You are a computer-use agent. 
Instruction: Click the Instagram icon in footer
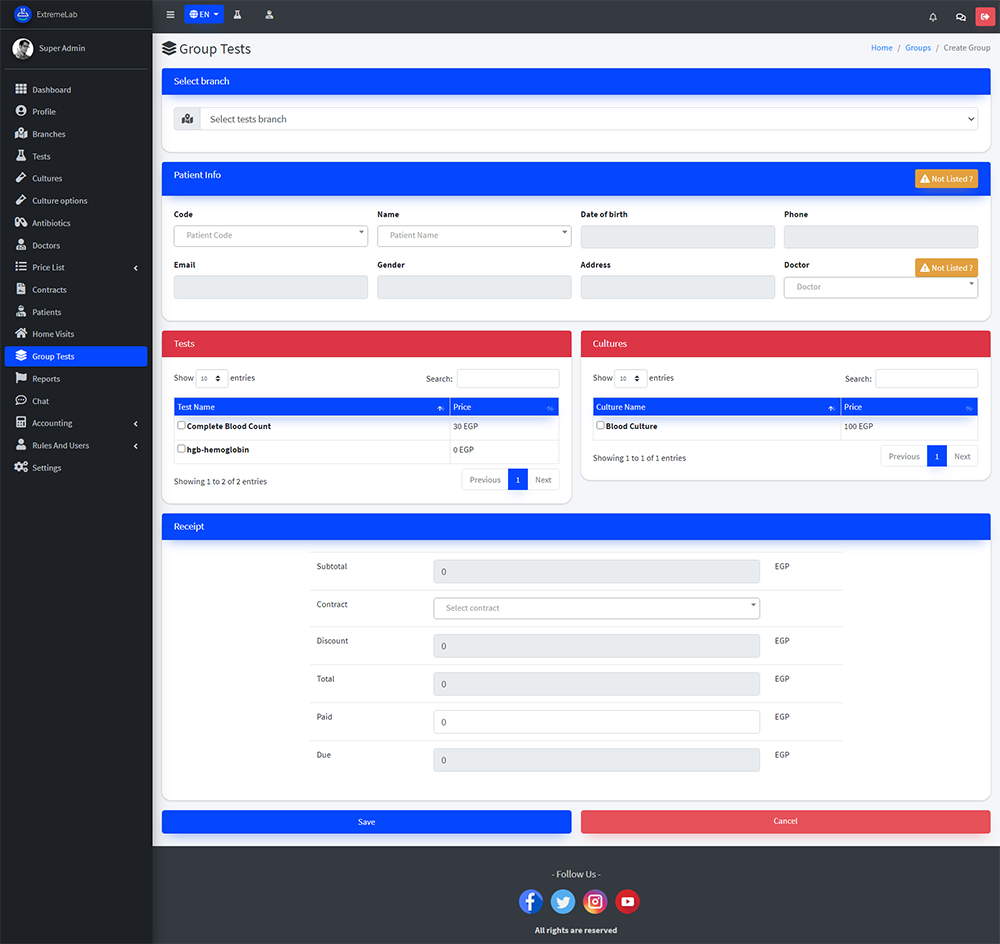click(x=595, y=901)
